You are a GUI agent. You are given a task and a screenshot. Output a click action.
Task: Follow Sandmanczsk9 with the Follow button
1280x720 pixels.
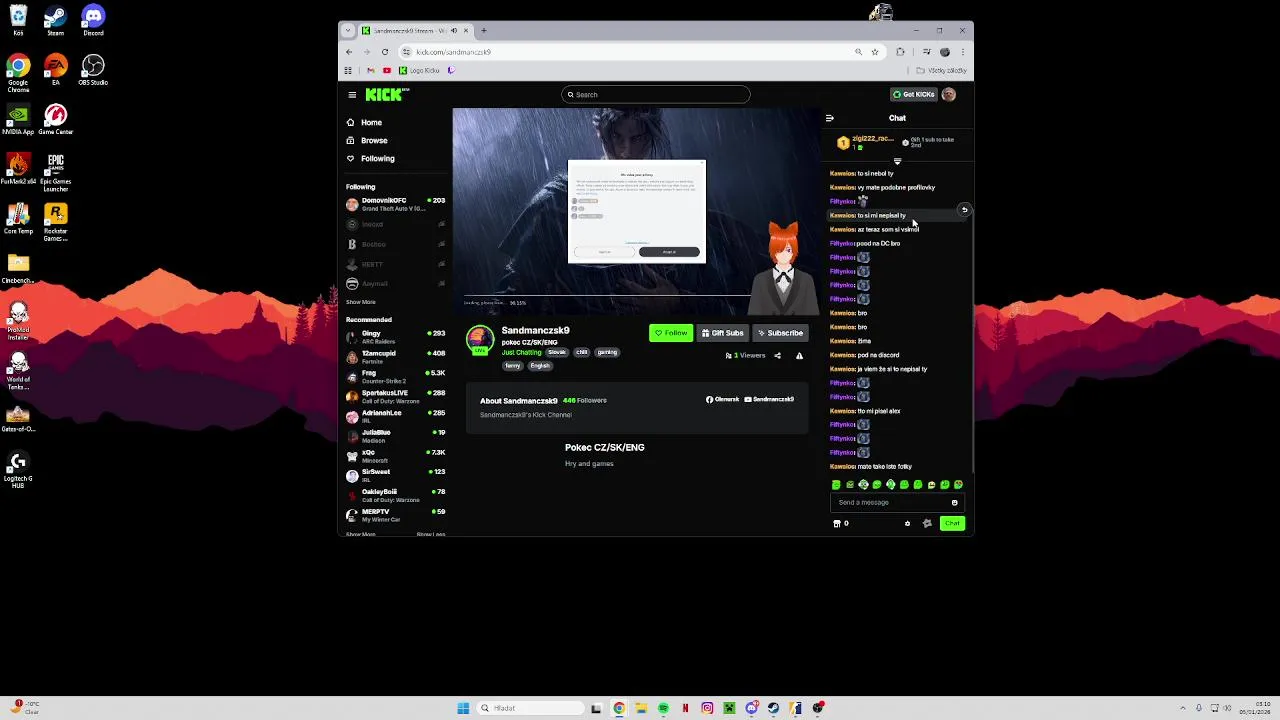671,333
